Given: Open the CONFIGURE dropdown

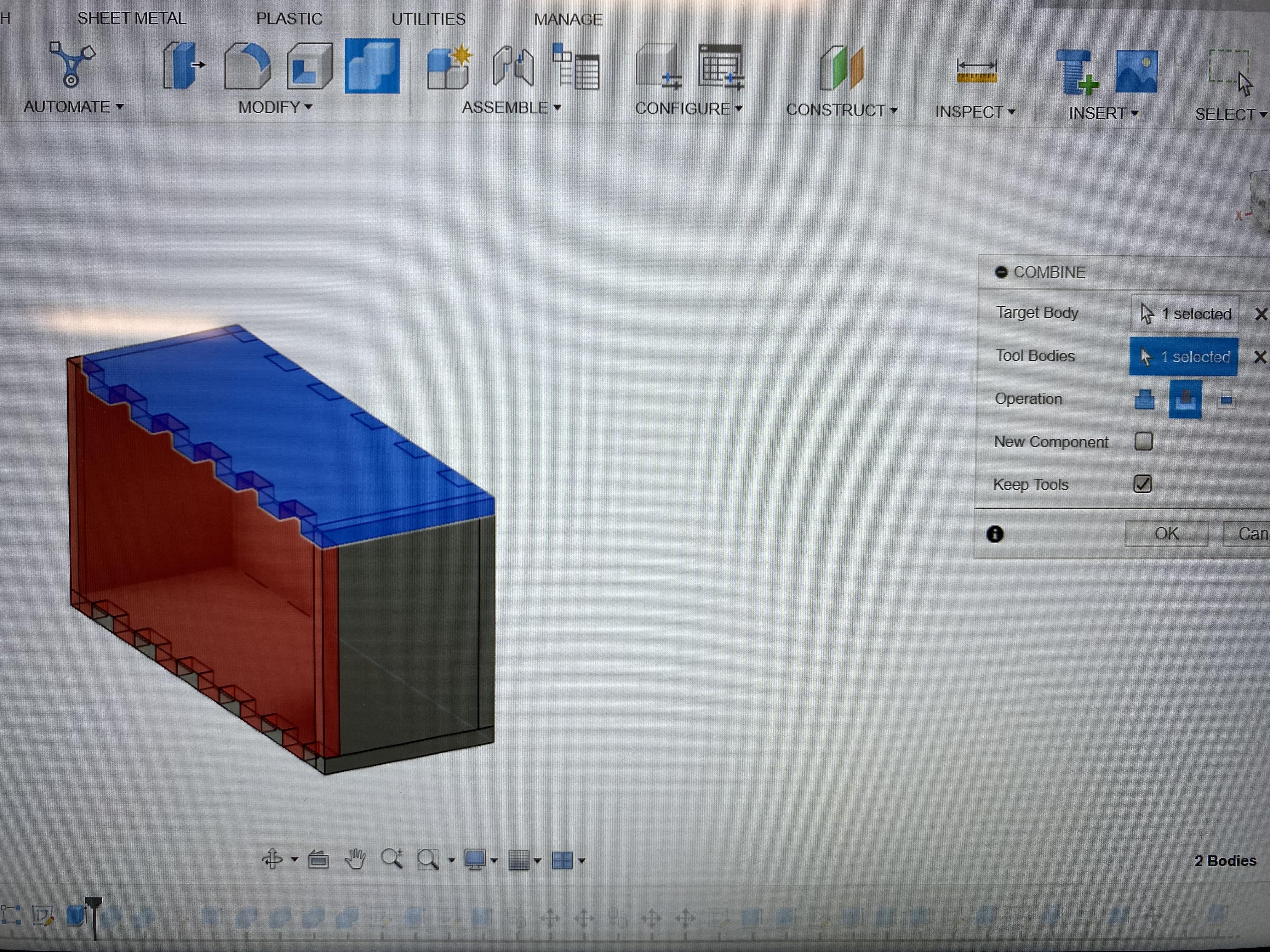Looking at the screenshot, I should (689, 109).
